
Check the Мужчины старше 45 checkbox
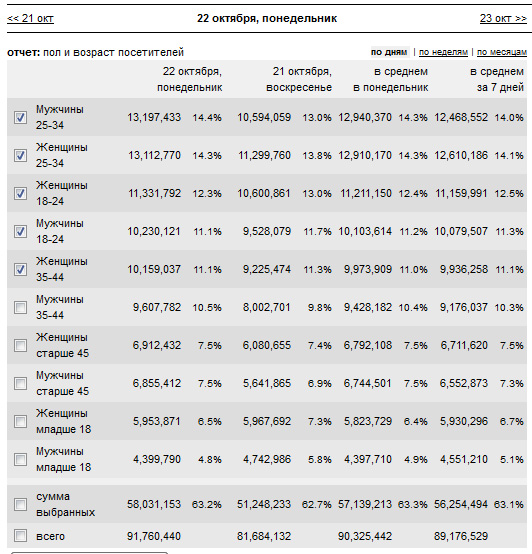click(20, 383)
